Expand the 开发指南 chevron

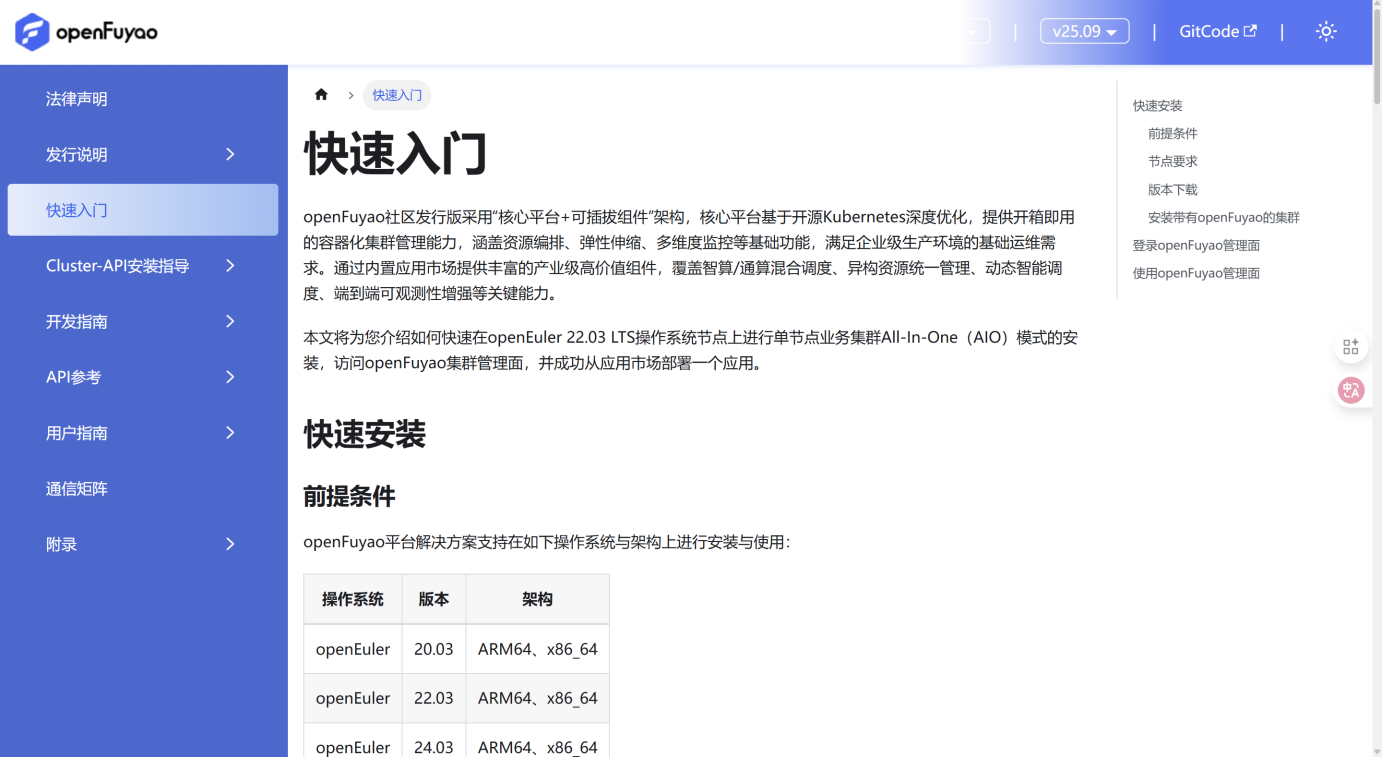pyautogui.click(x=230, y=321)
